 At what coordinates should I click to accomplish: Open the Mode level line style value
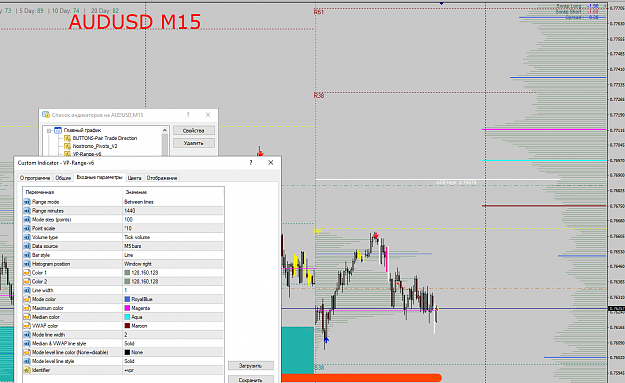click(173, 361)
